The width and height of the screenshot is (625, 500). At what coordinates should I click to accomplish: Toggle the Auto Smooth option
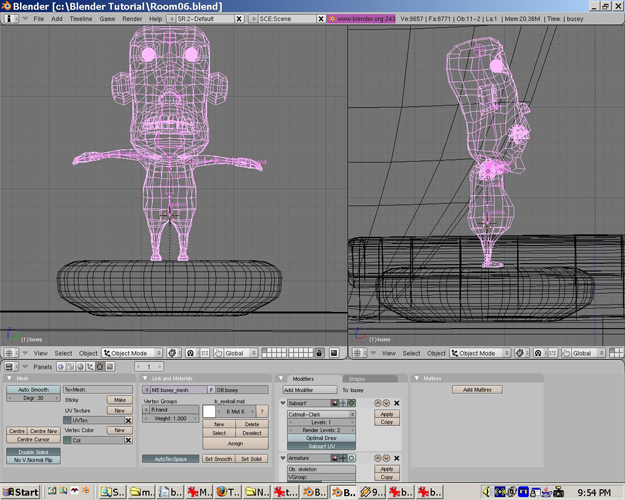(33, 389)
